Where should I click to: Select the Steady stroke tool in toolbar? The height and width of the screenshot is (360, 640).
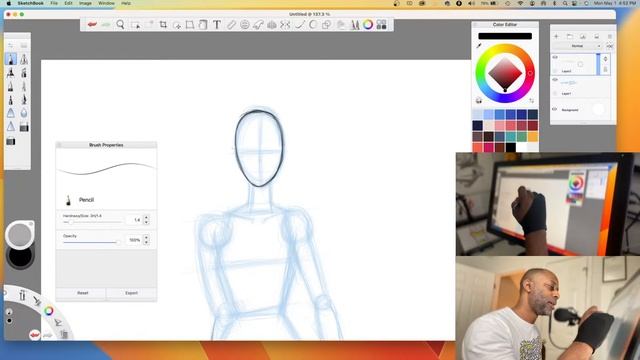[300, 24]
